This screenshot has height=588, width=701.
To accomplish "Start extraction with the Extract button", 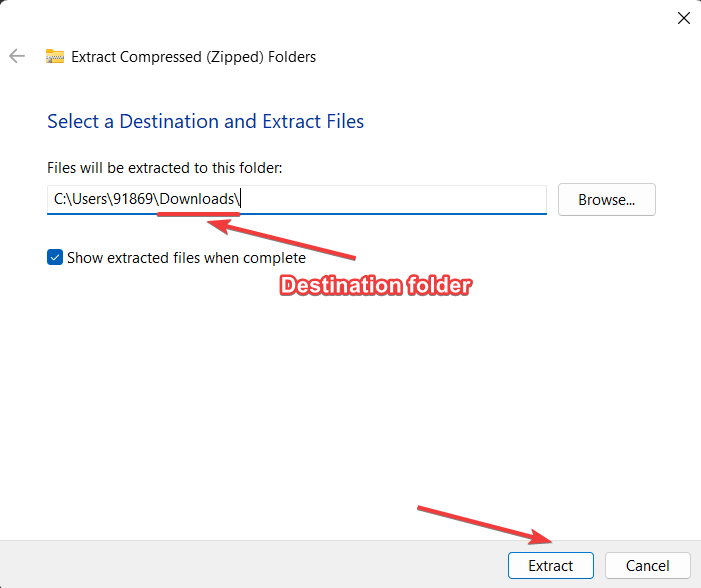I will (x=551, y=566).
